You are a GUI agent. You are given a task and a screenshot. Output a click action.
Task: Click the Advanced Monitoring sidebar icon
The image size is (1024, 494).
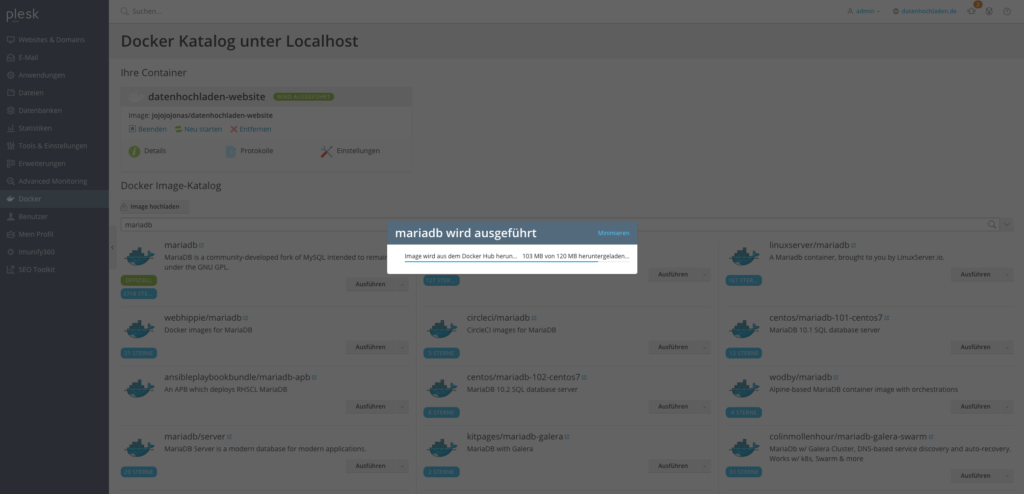coord(10,181)
